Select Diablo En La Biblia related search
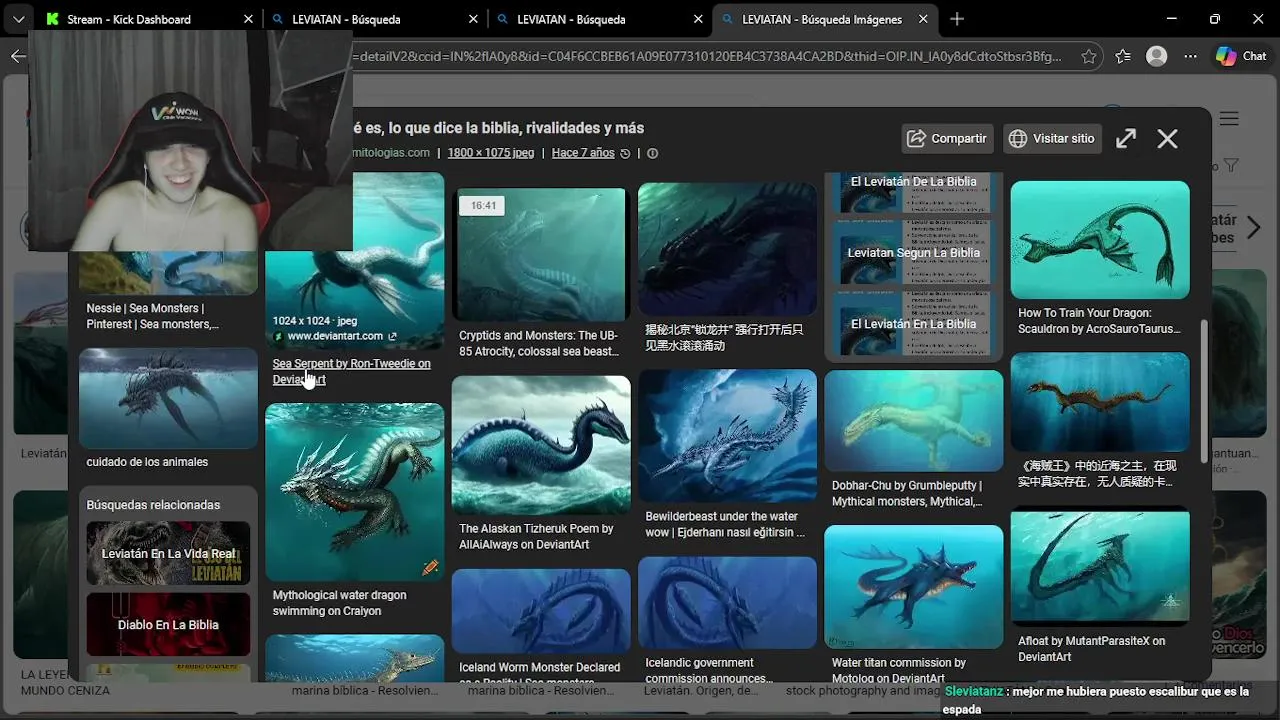The height and width of the screenshot is (720, 1280). tap(168, 625)
